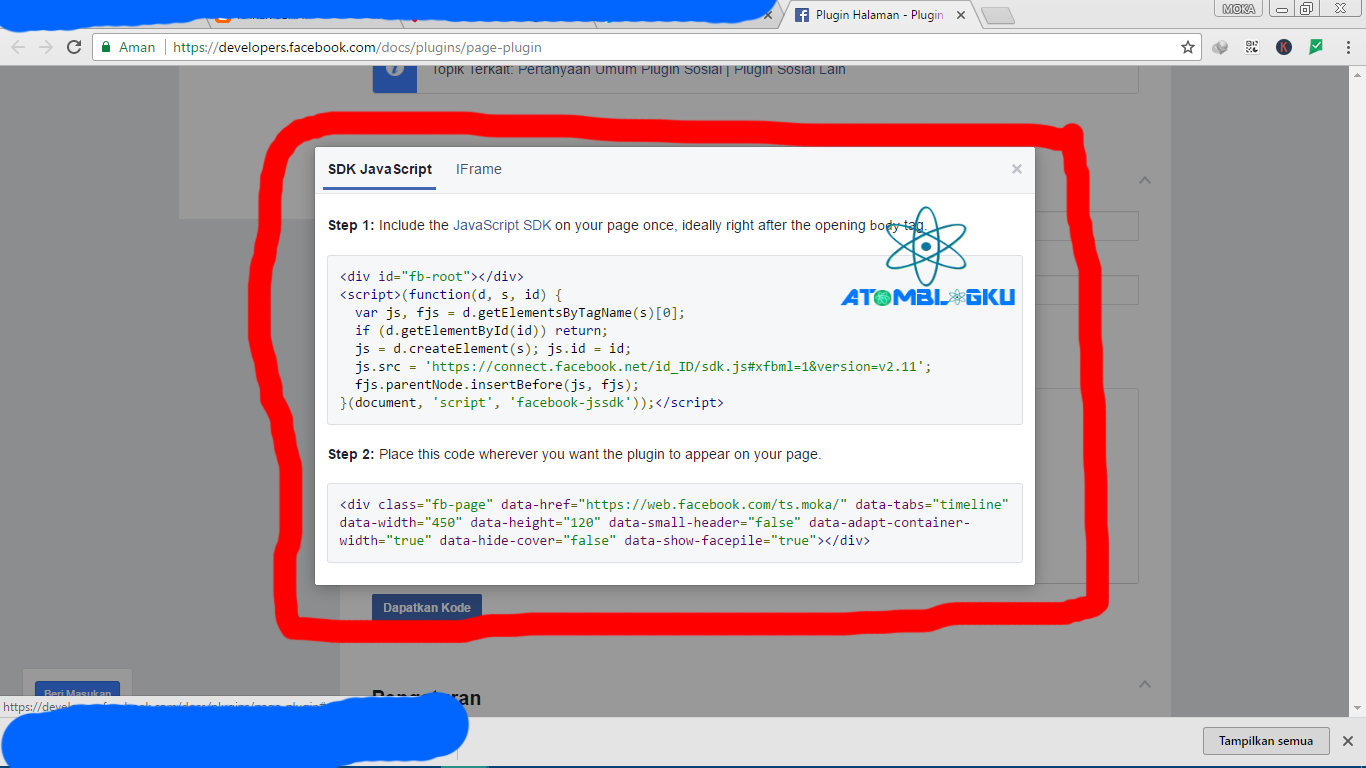Dismiss the downloads bar with its X

tap(1347, 741)
